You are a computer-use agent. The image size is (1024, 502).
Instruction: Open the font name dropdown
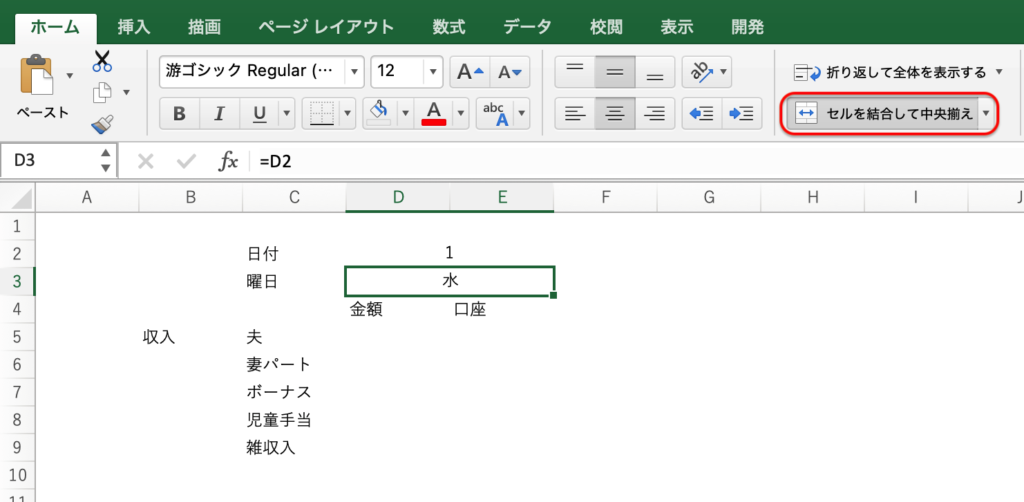[354, 72]
